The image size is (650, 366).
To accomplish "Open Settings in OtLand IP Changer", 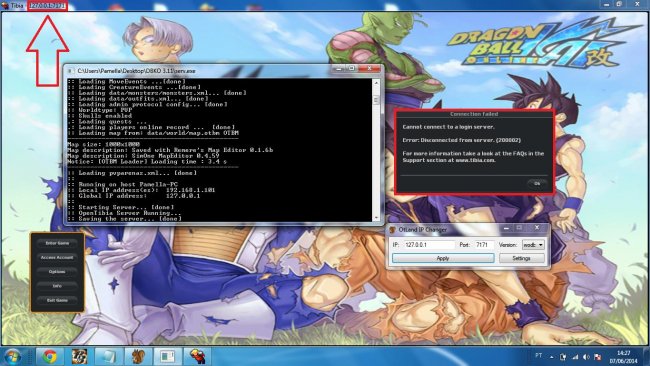I will point(521,258).
